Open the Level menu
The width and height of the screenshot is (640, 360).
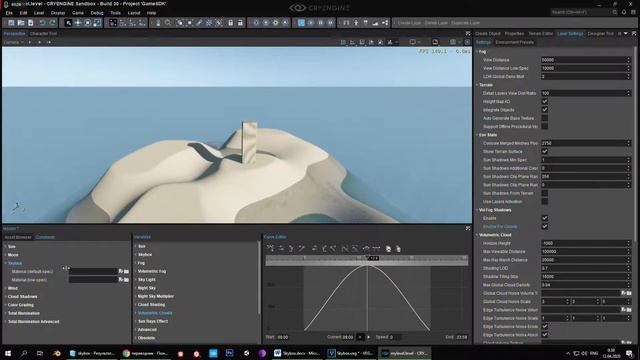(x=39, y=13)
